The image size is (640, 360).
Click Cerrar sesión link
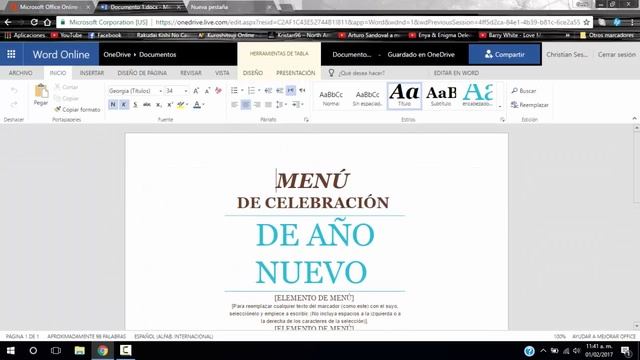click(617, 54)
